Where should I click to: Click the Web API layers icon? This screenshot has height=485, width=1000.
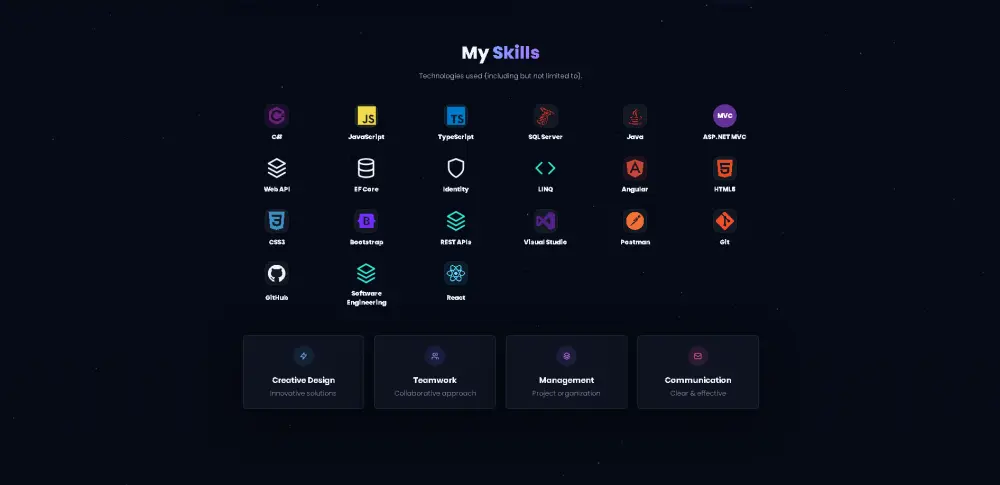(x=277, y=168)
